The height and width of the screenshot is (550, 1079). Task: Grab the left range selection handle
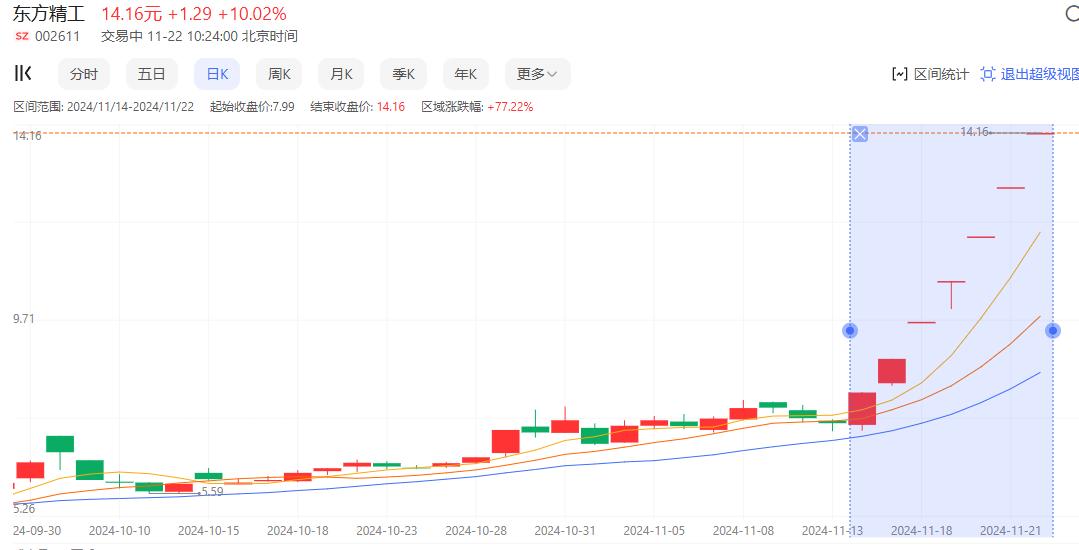click(x=850, y=331)
